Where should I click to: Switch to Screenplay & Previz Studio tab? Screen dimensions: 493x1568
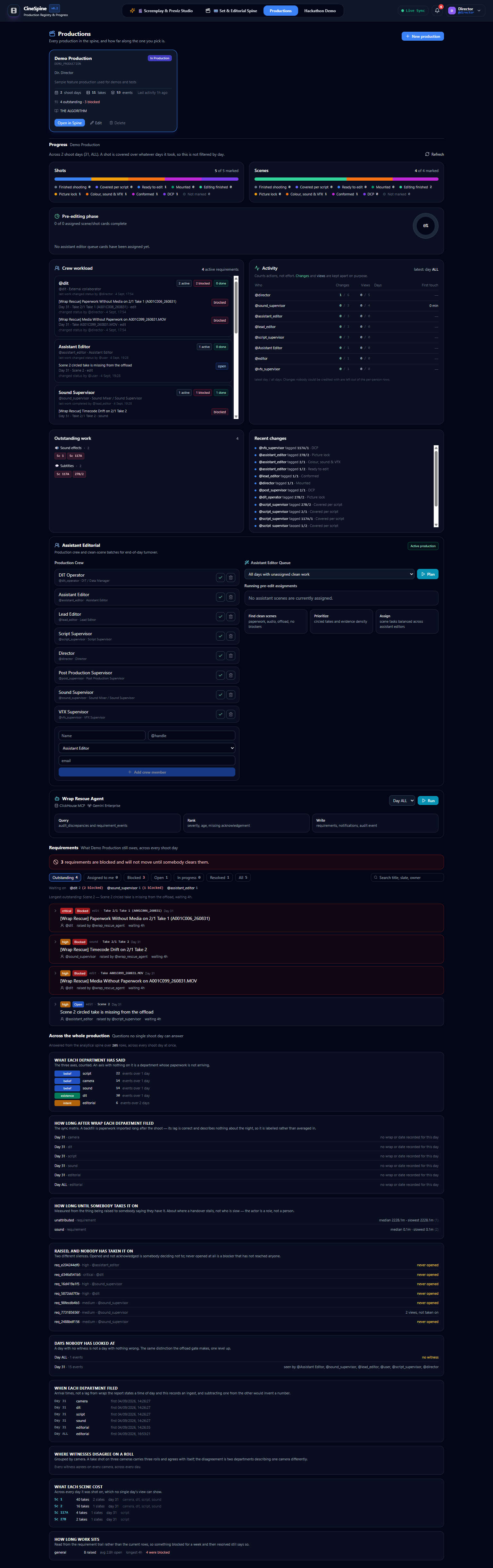162,10
